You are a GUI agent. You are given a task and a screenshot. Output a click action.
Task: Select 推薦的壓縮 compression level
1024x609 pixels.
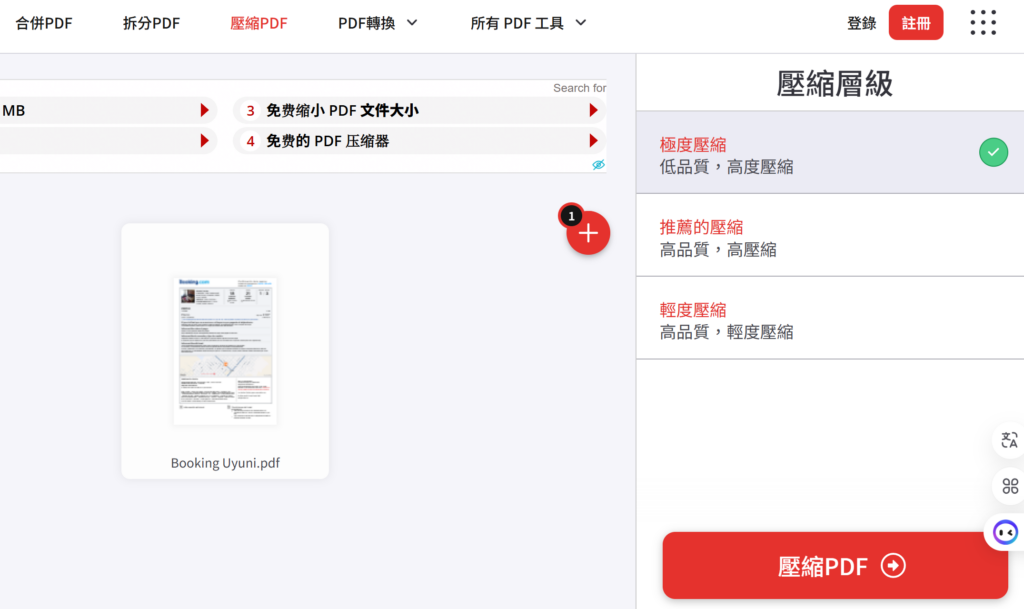point(830,238)
